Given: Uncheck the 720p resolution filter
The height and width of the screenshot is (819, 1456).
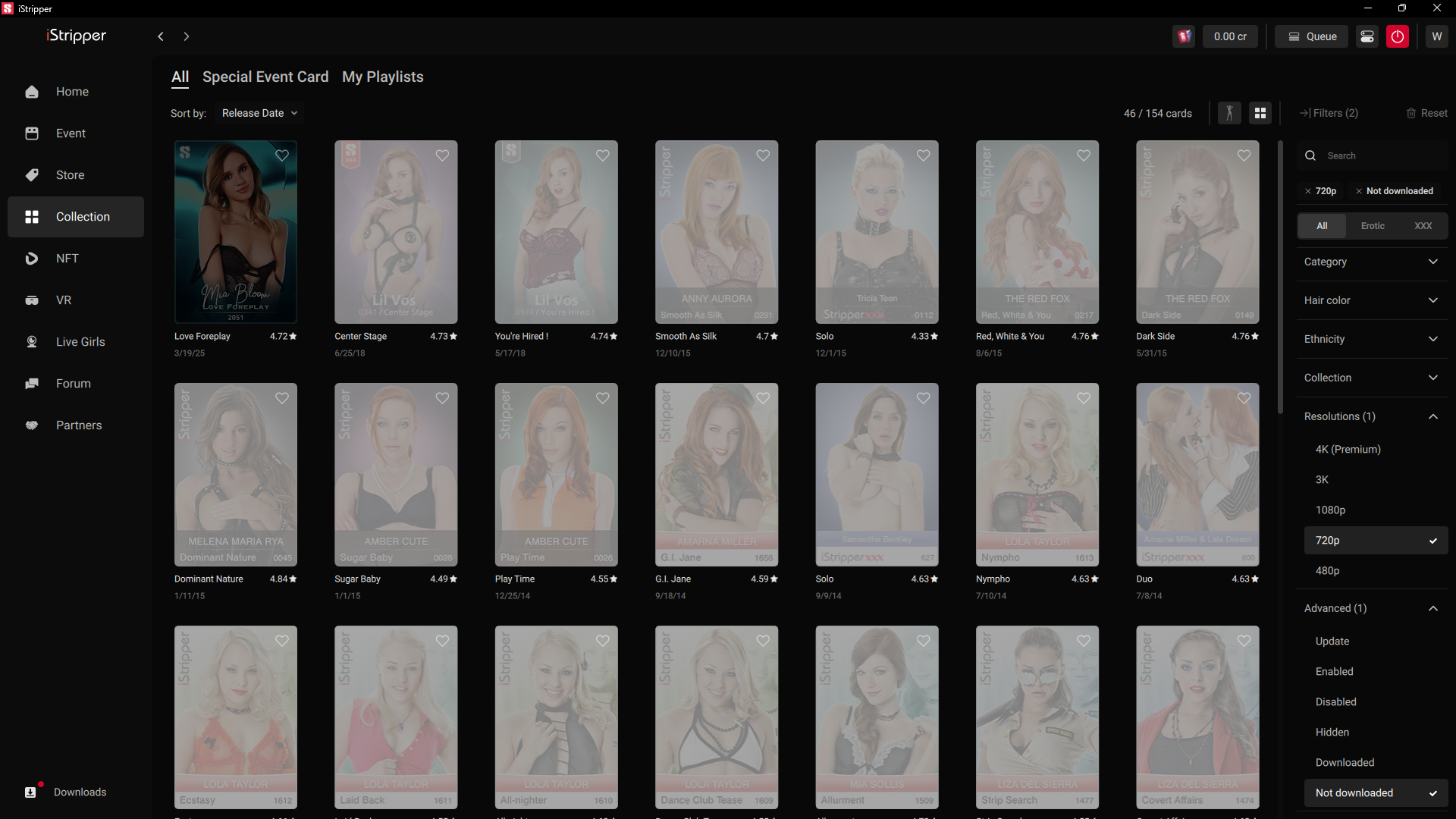Looking at the screenshot, I should [1375, 540].
